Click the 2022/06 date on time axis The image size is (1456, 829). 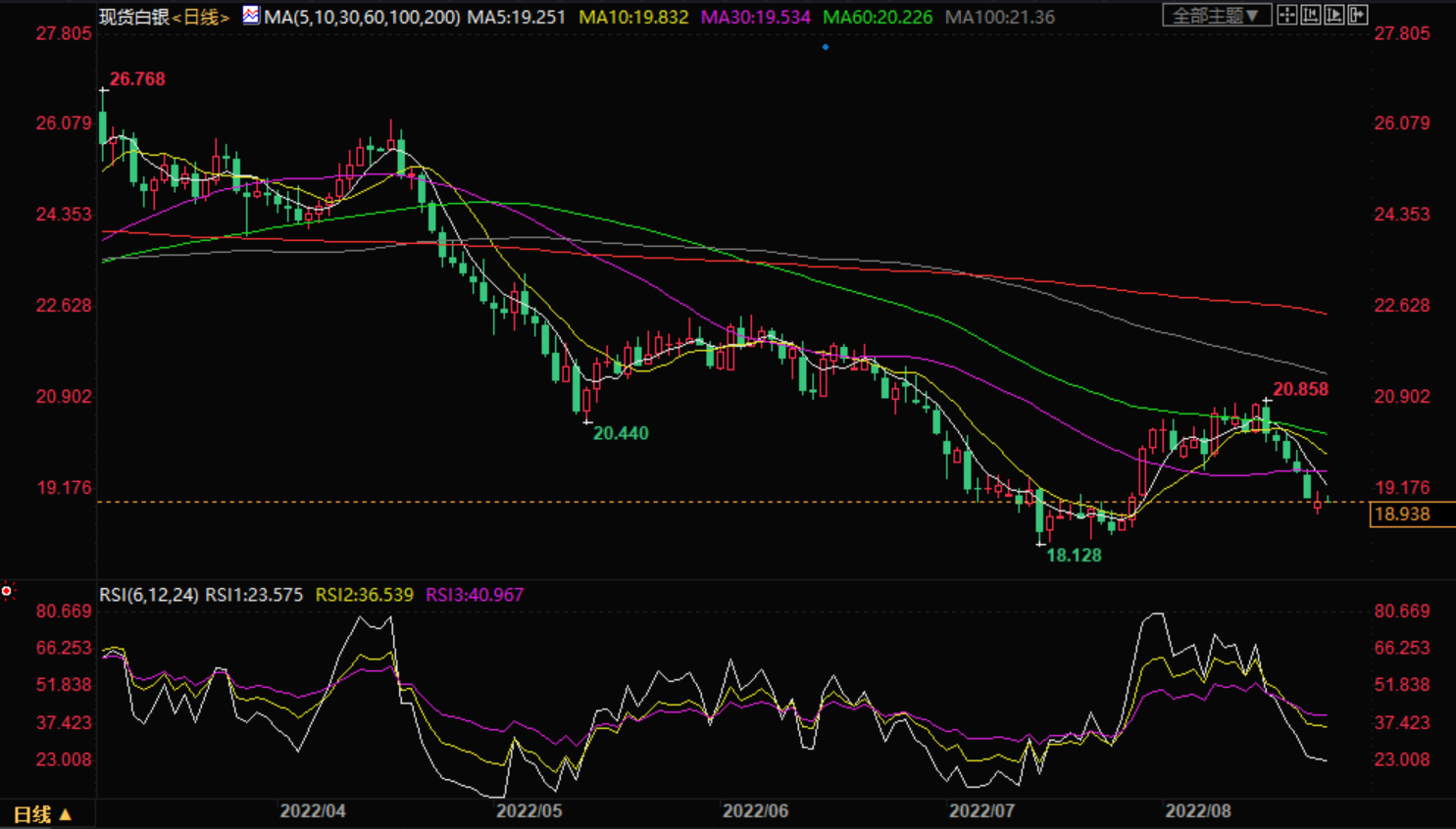pos(755,811)
